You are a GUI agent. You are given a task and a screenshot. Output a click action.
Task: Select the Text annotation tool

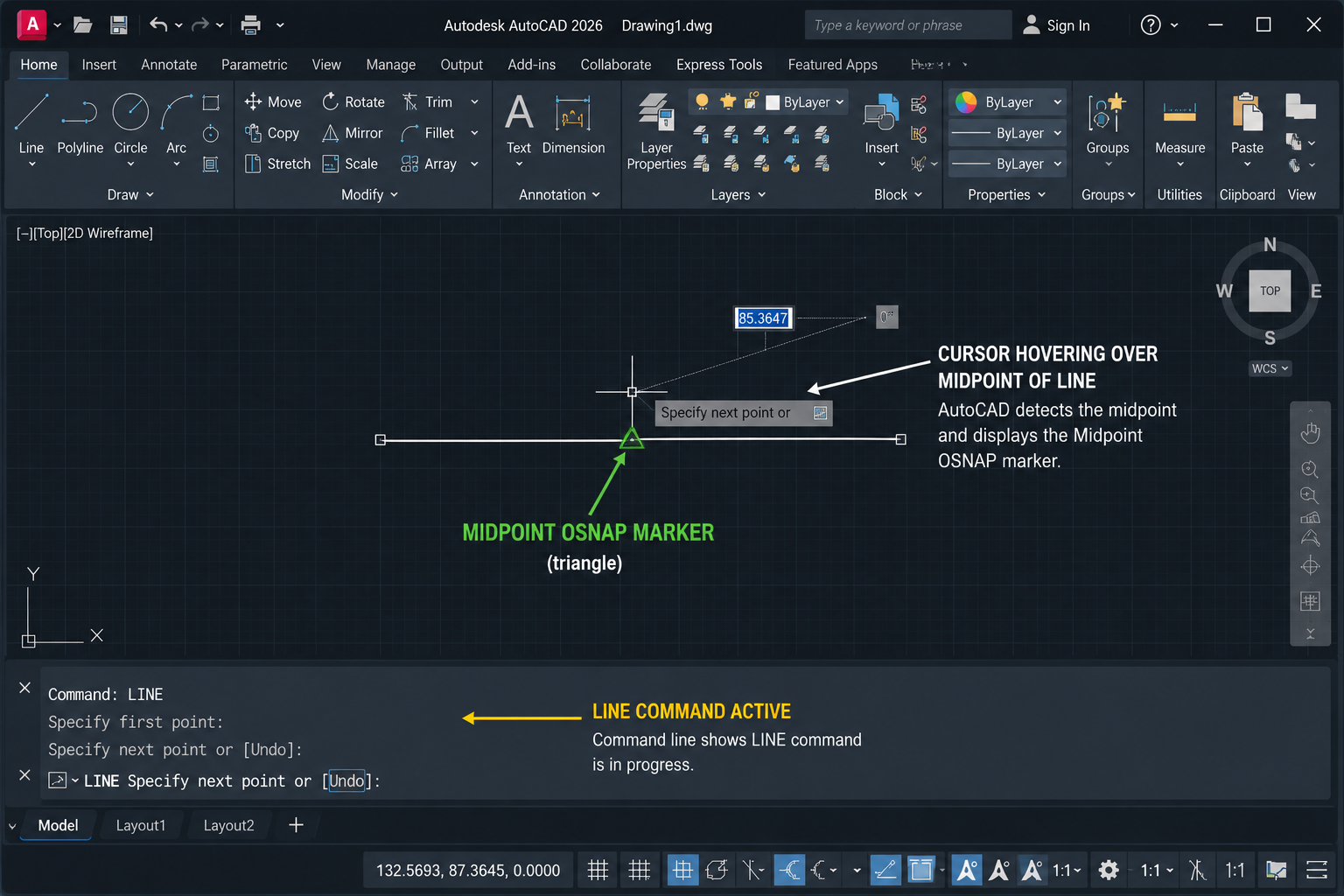(x=519, y=123)
